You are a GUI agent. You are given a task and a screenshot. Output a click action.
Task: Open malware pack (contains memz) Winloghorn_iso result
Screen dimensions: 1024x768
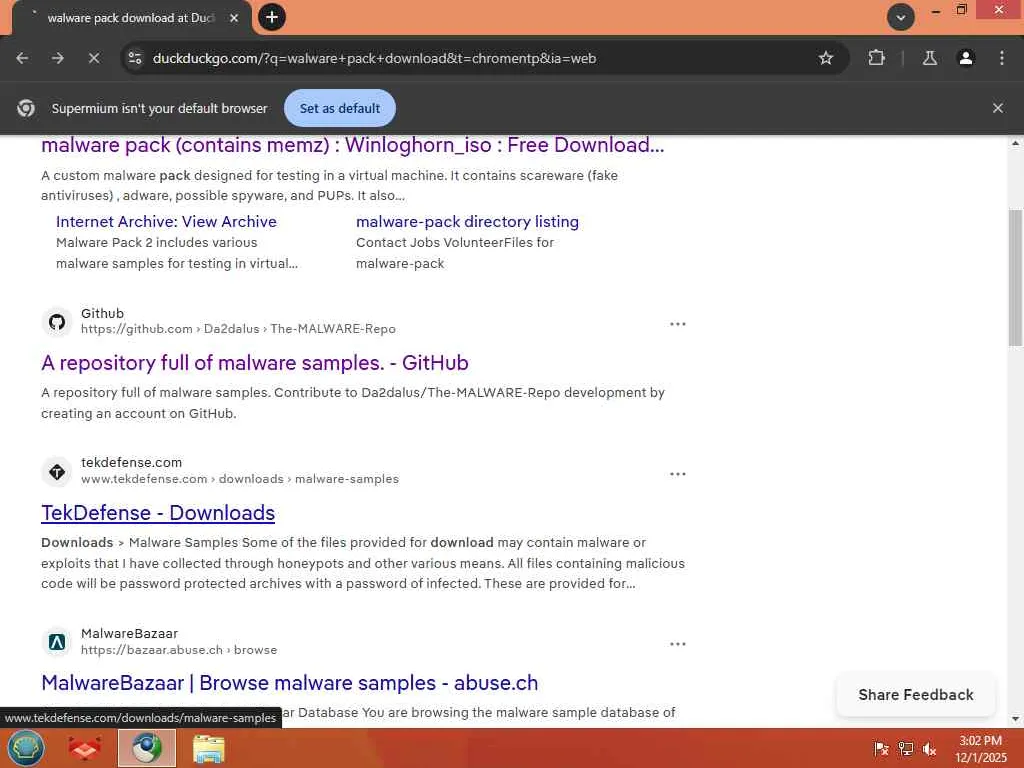click(x=353, y=145)
